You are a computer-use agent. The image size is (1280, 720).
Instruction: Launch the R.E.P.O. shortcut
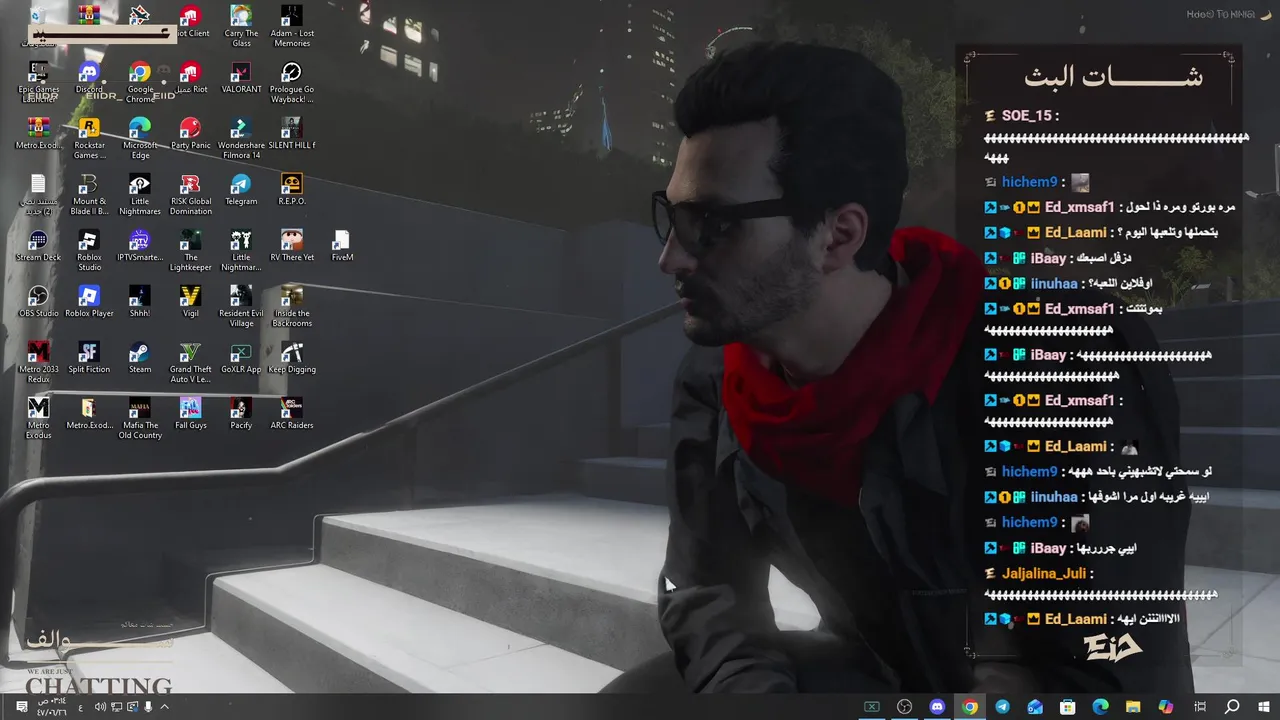coord(291,190)
